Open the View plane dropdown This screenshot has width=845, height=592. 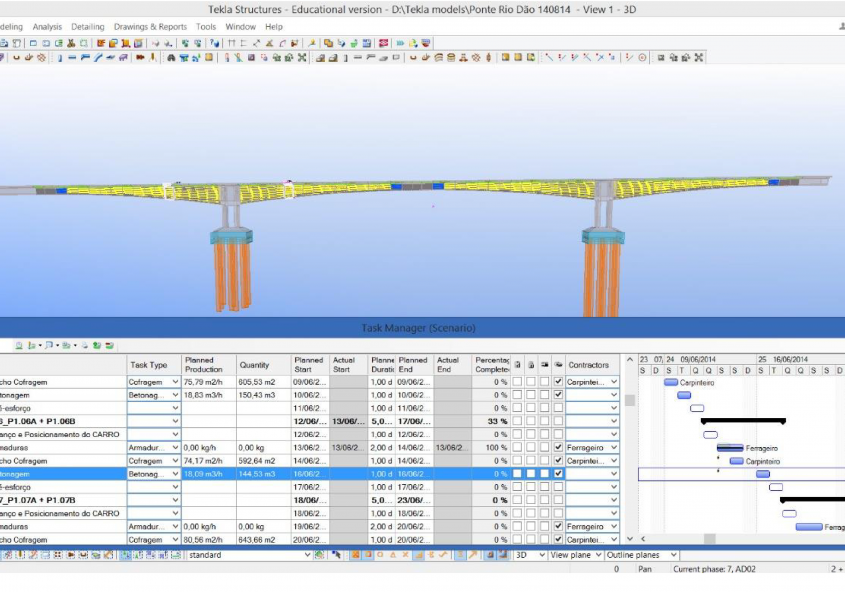[x=598, y=555]
